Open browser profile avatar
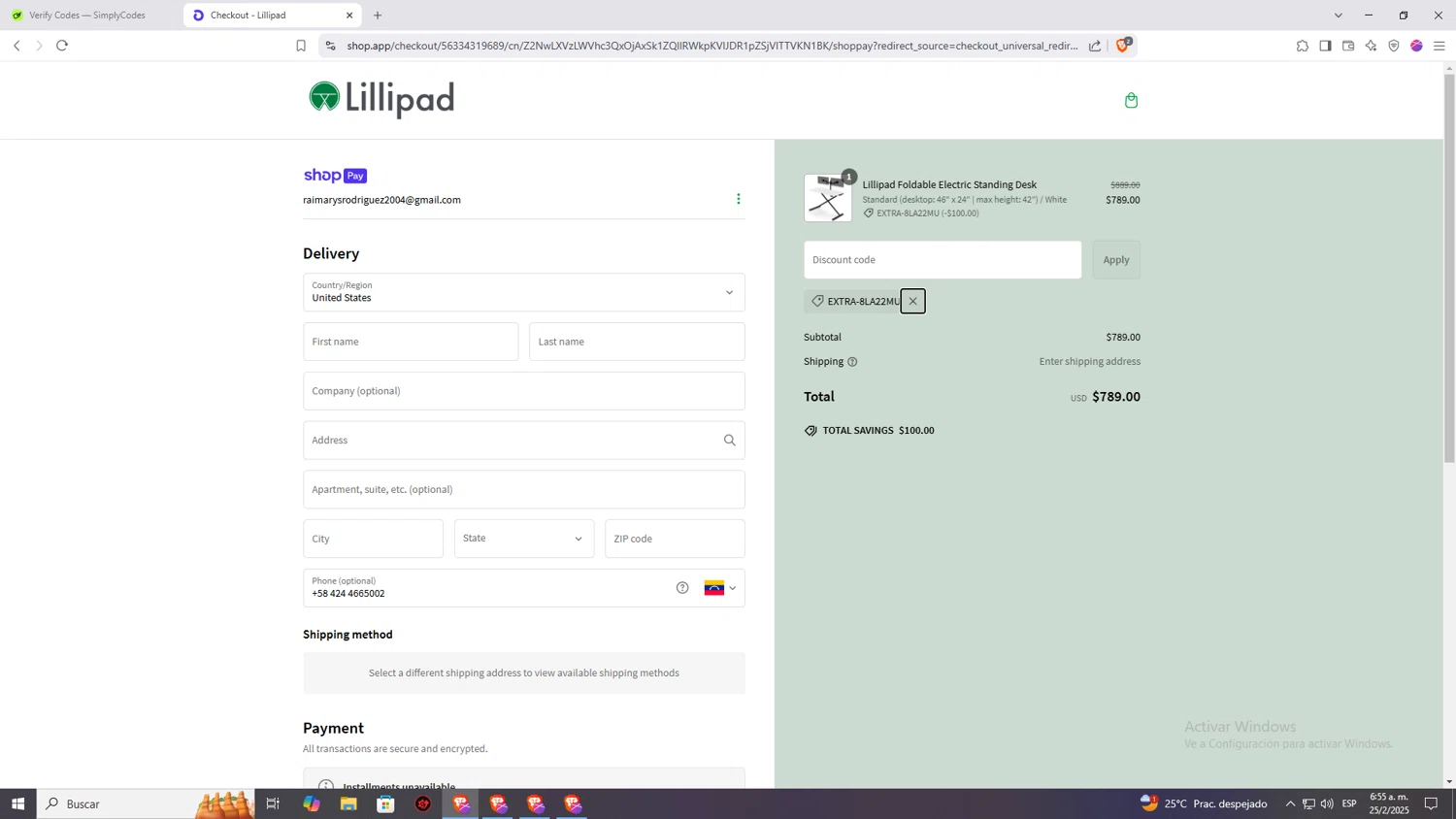1456x819 pixels. coord(1416,46)
